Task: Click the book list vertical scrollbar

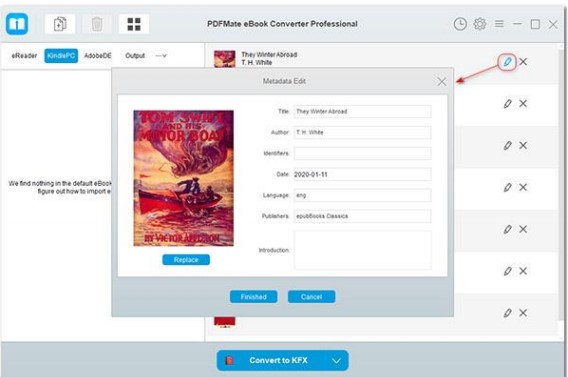Action: coord(561,185)
